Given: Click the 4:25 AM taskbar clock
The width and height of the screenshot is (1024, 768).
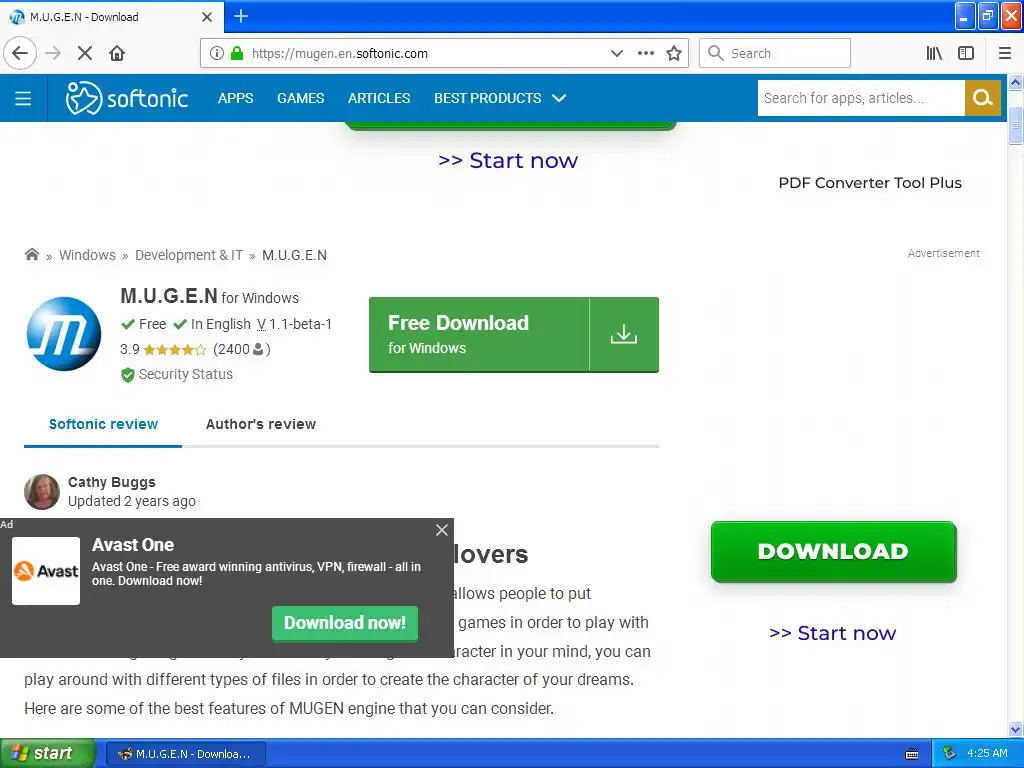Looking at the screenshot, I should 987,753.
